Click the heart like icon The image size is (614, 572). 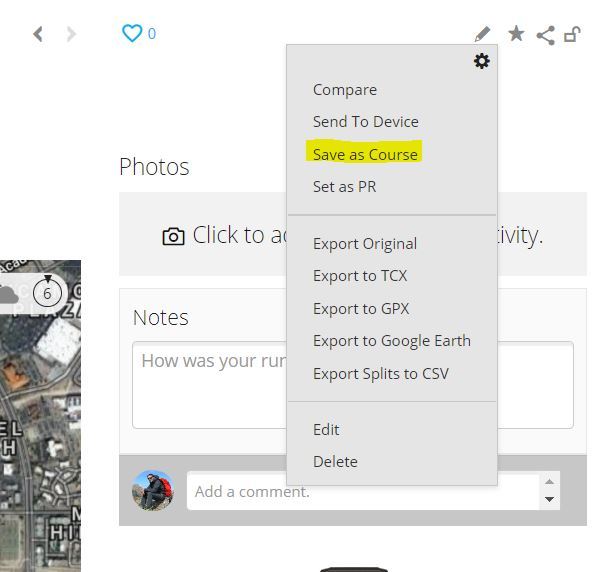(x=132, y=33)
